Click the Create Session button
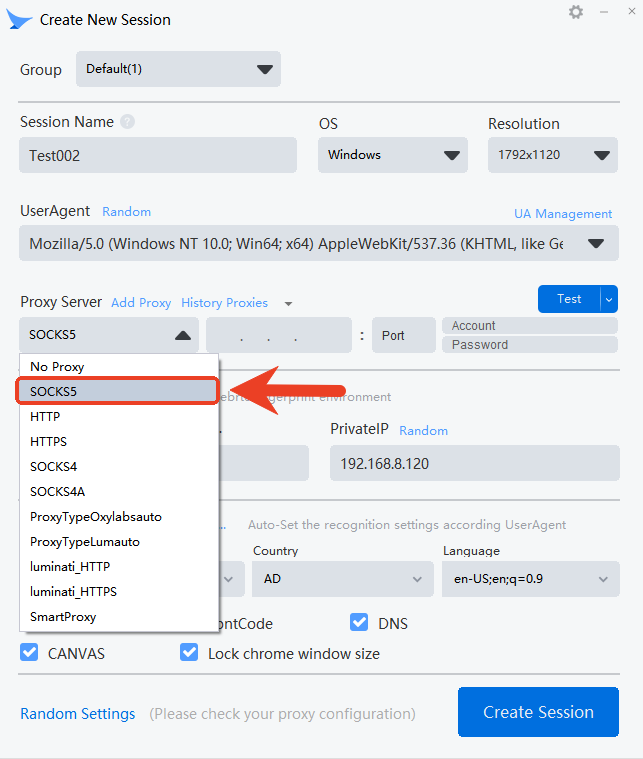The width and height of the screenshot is (643, 759). click(x=538, y=712)
